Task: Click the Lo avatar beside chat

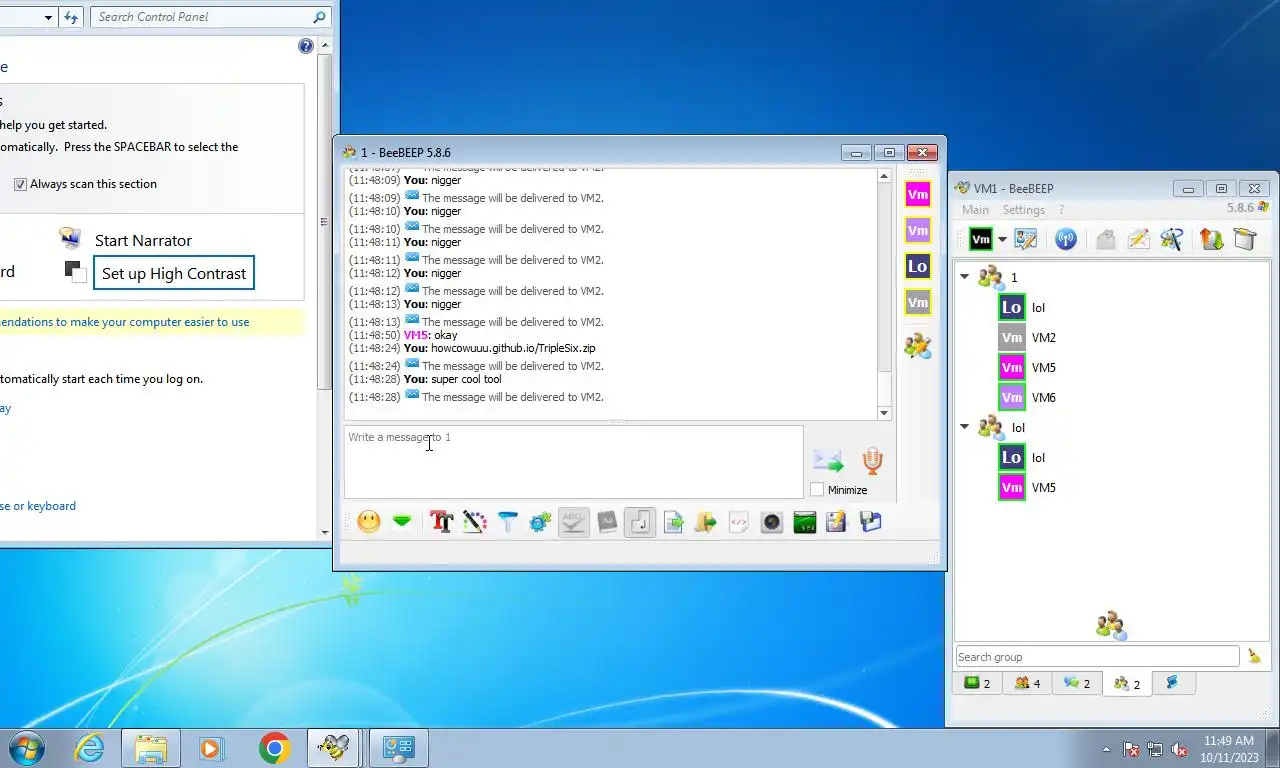Action: [x=918, y=266]
